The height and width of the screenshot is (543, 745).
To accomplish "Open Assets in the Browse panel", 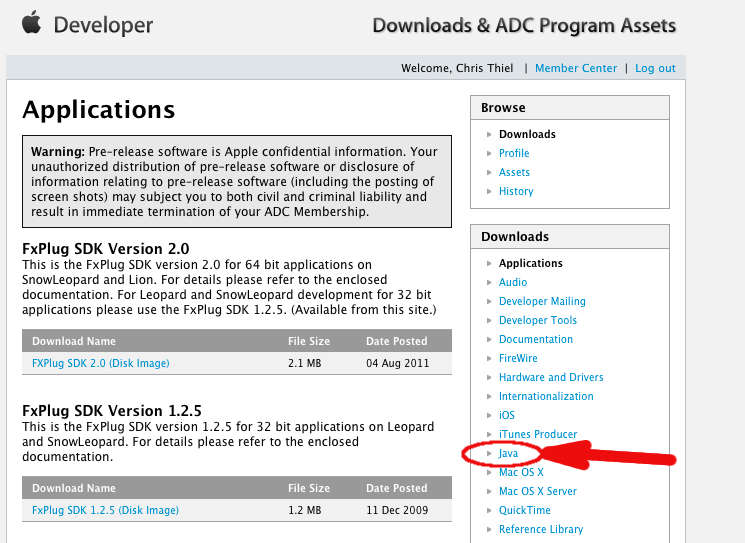I will [514, 172].
